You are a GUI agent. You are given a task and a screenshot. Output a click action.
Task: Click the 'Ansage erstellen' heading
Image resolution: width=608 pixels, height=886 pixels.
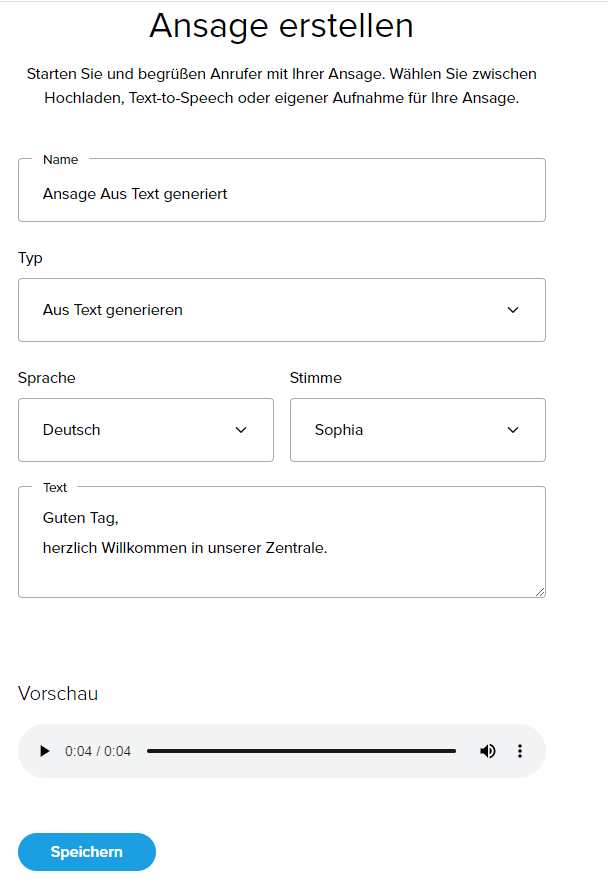[281, 26]
